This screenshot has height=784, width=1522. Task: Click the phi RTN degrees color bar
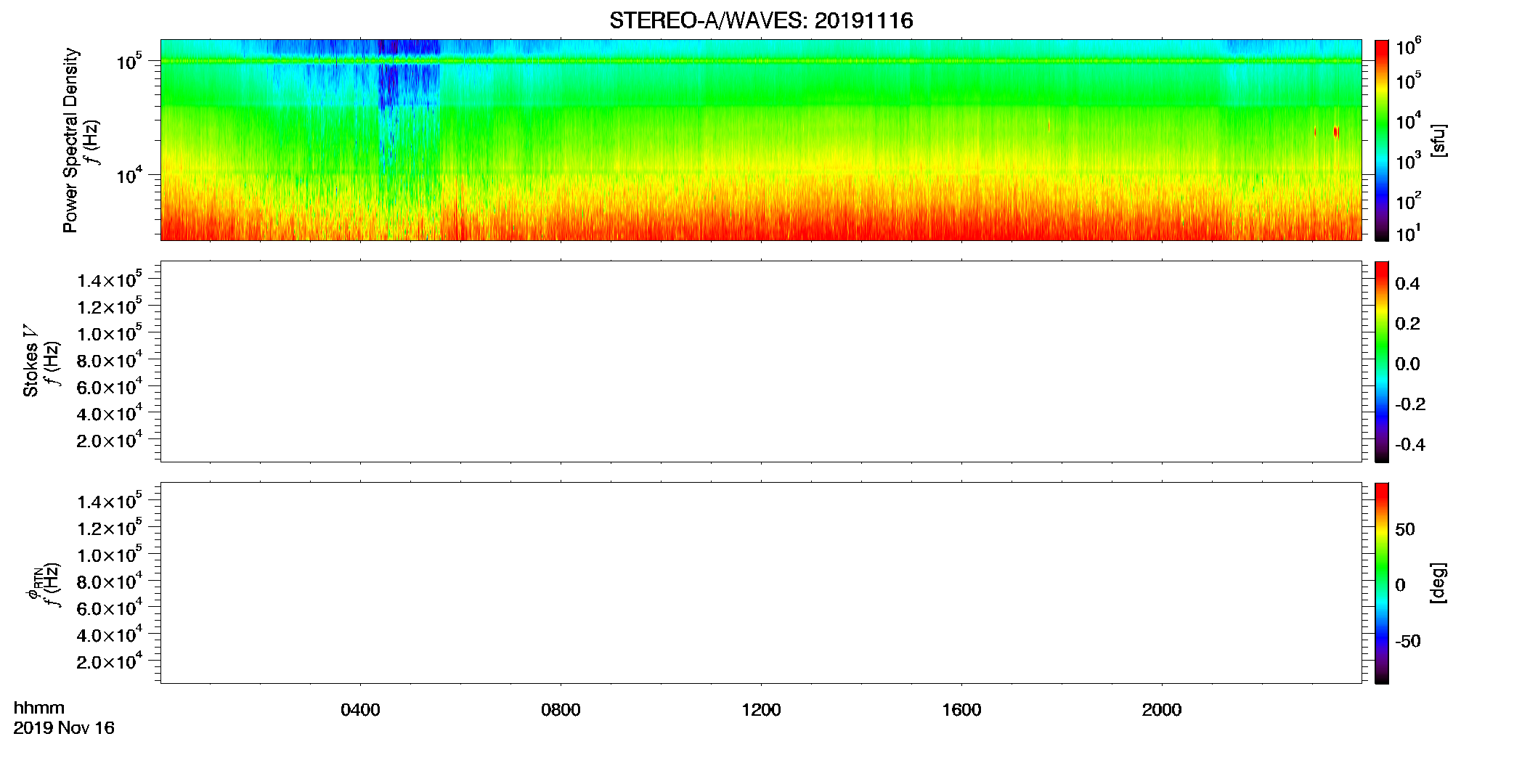tap(1381, 583)
